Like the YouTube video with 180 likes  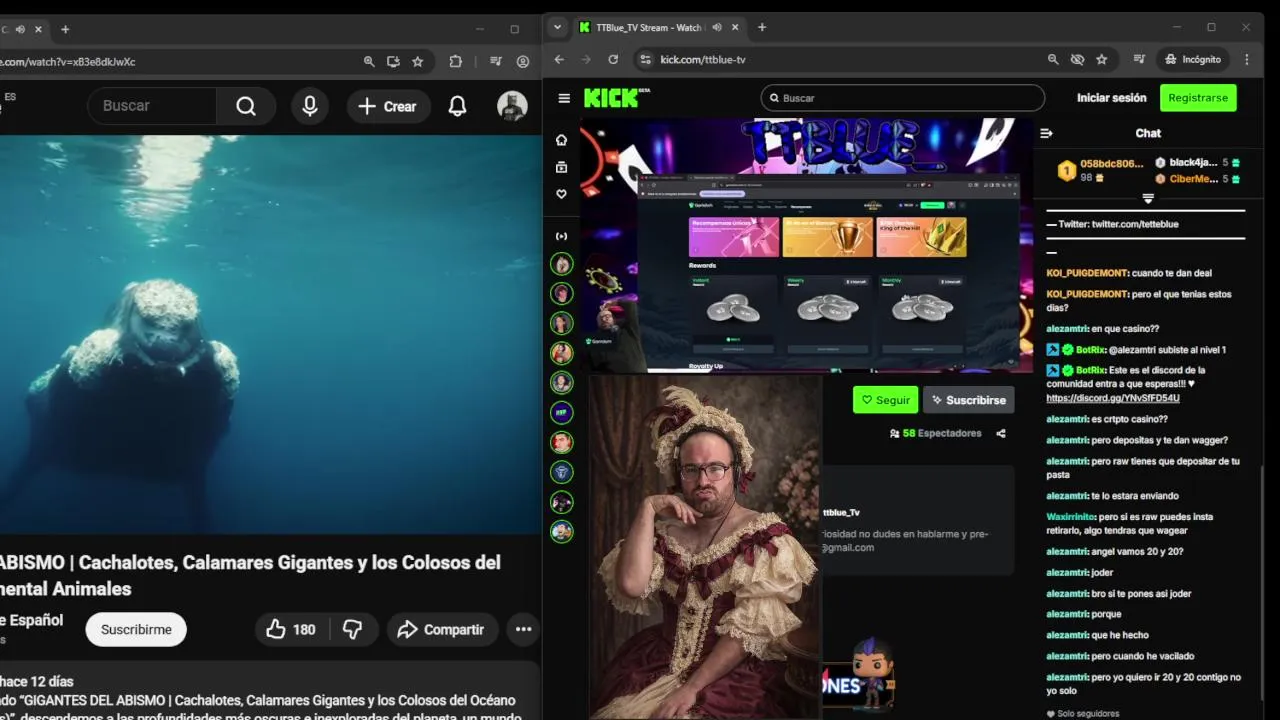[291, 629]
